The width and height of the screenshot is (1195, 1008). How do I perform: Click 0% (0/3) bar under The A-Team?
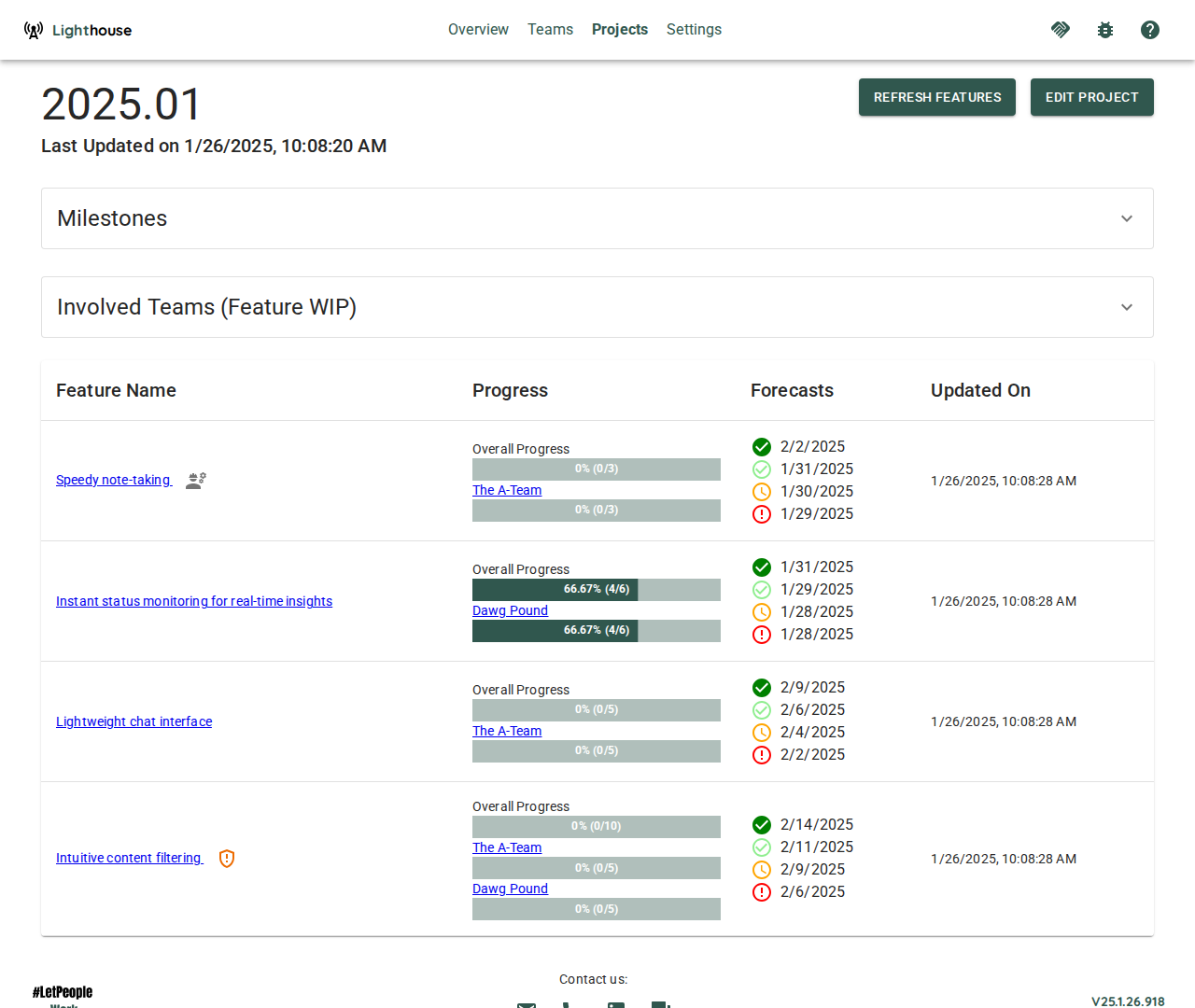[x=597, y=511]
